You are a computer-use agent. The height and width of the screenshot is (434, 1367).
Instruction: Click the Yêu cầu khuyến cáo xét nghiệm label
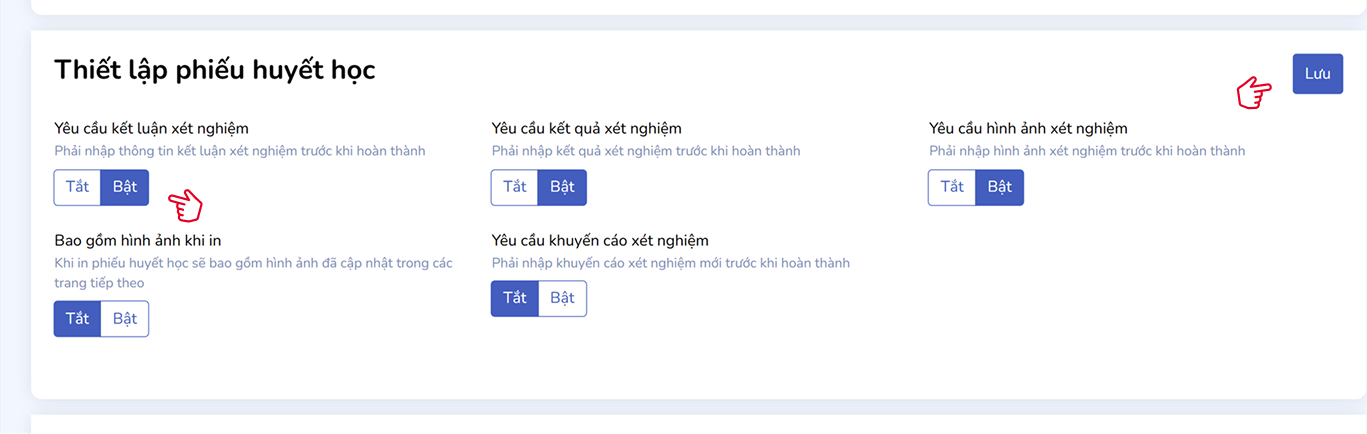(600, 240)
